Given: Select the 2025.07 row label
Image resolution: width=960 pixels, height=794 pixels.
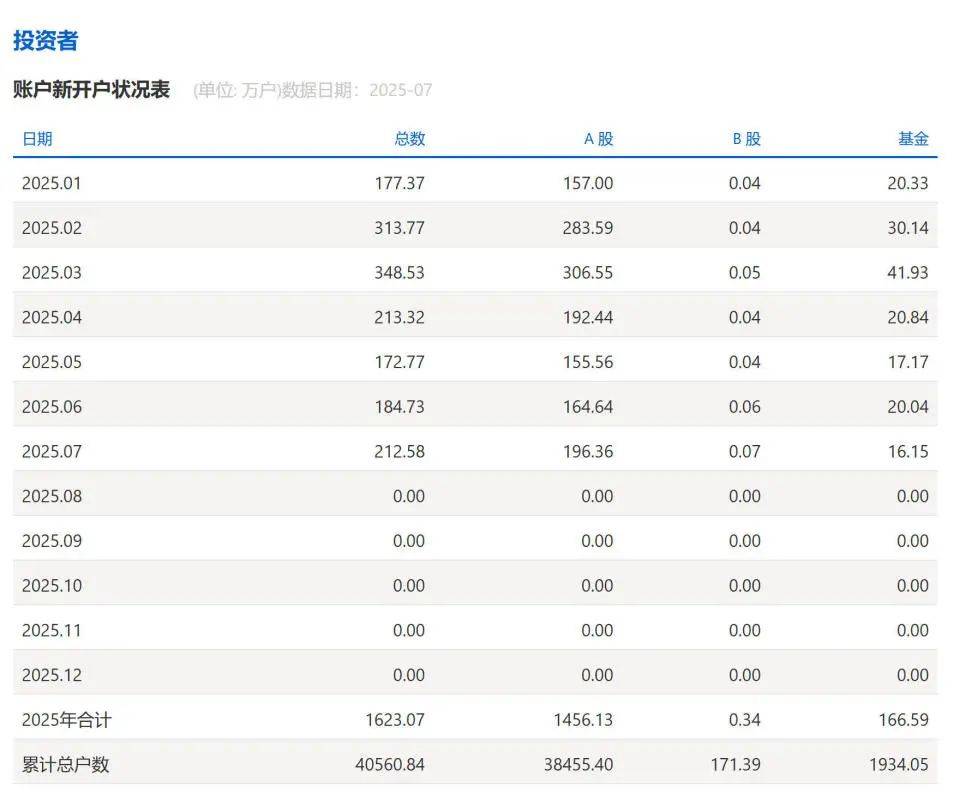Looking at the screenshot, I should 52,451.
